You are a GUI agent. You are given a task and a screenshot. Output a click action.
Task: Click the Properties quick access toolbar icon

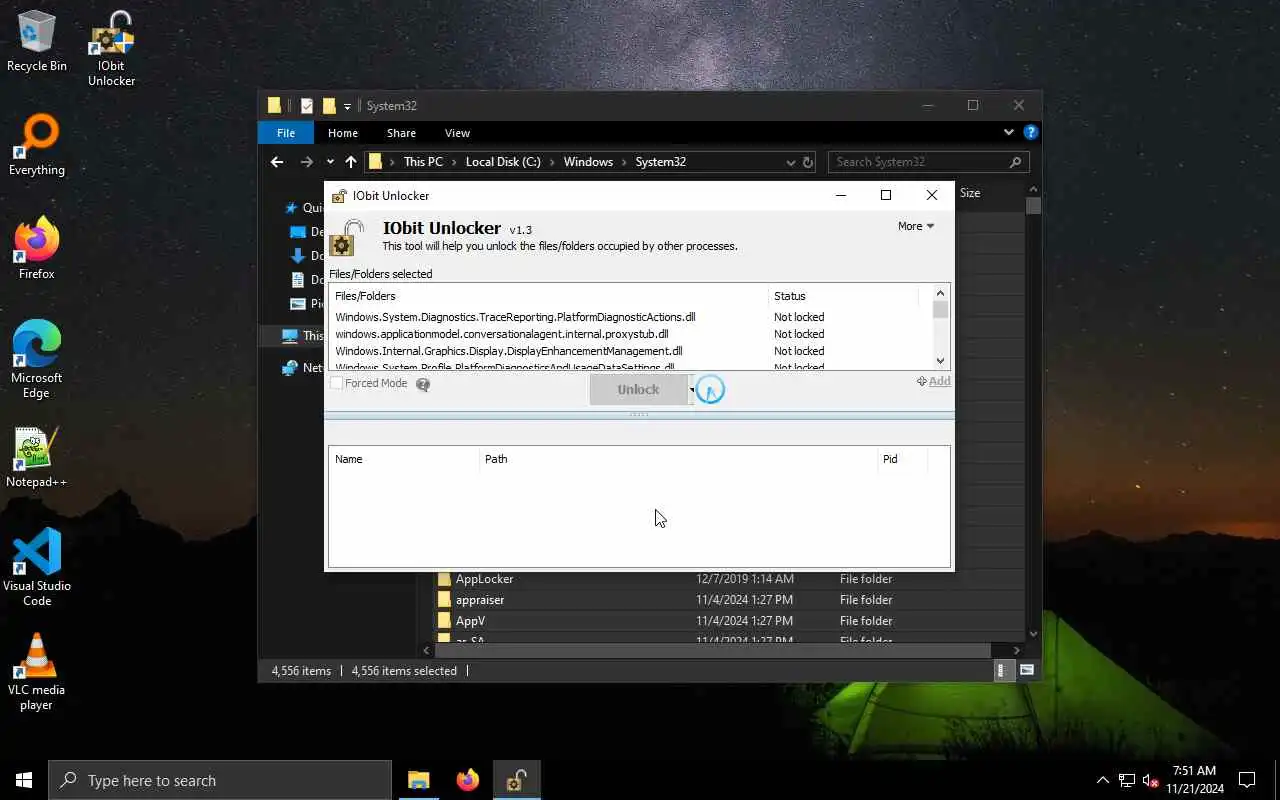point(307,106)
